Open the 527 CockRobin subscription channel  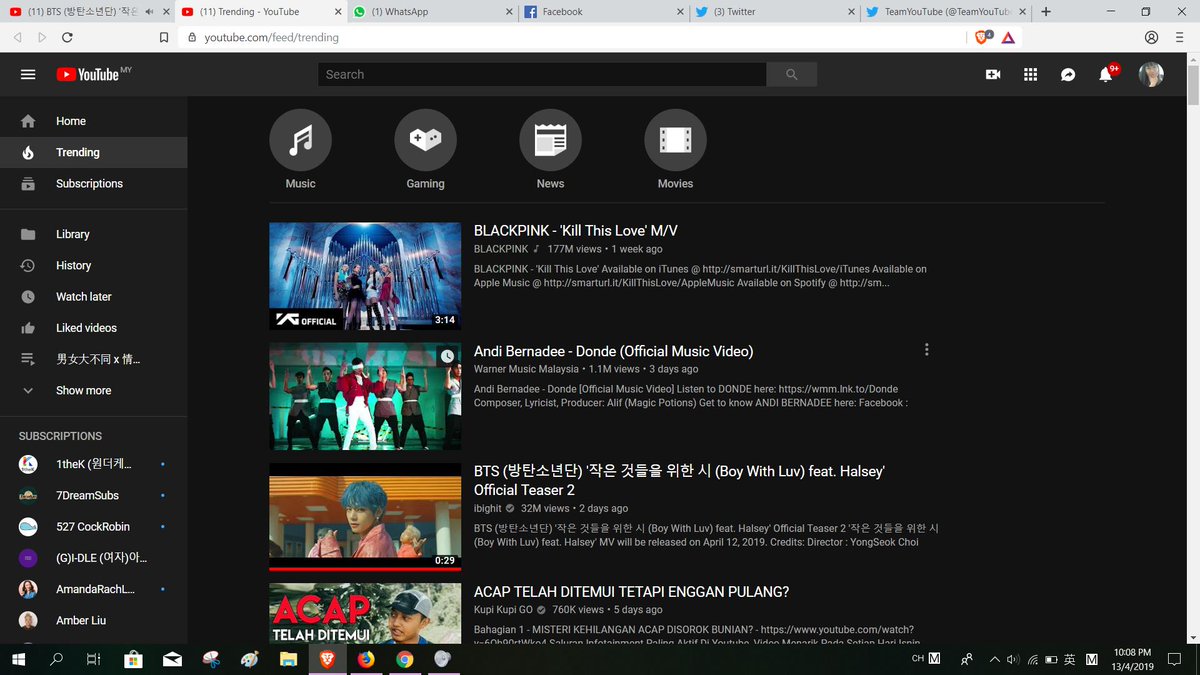pyautogui.click(x=93, y=526)
